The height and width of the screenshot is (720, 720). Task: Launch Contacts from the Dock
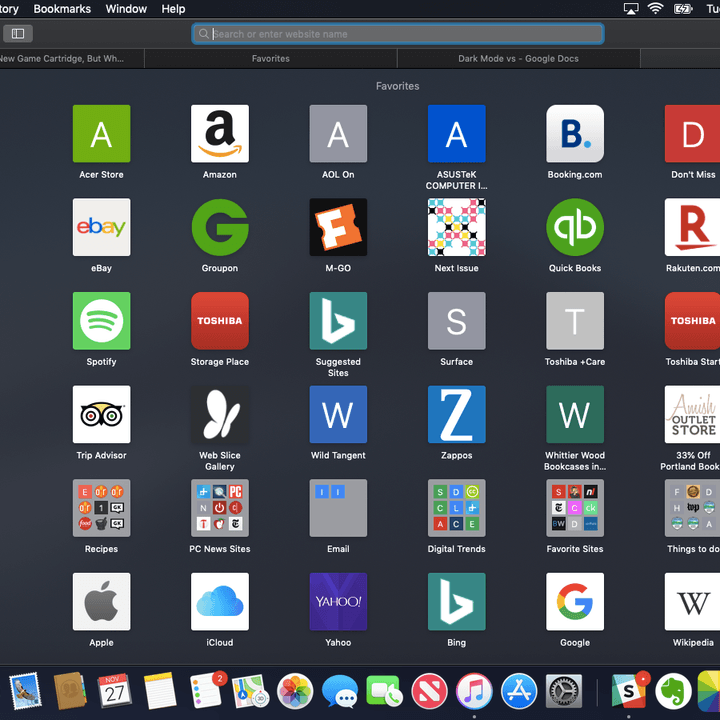(70, 692)
